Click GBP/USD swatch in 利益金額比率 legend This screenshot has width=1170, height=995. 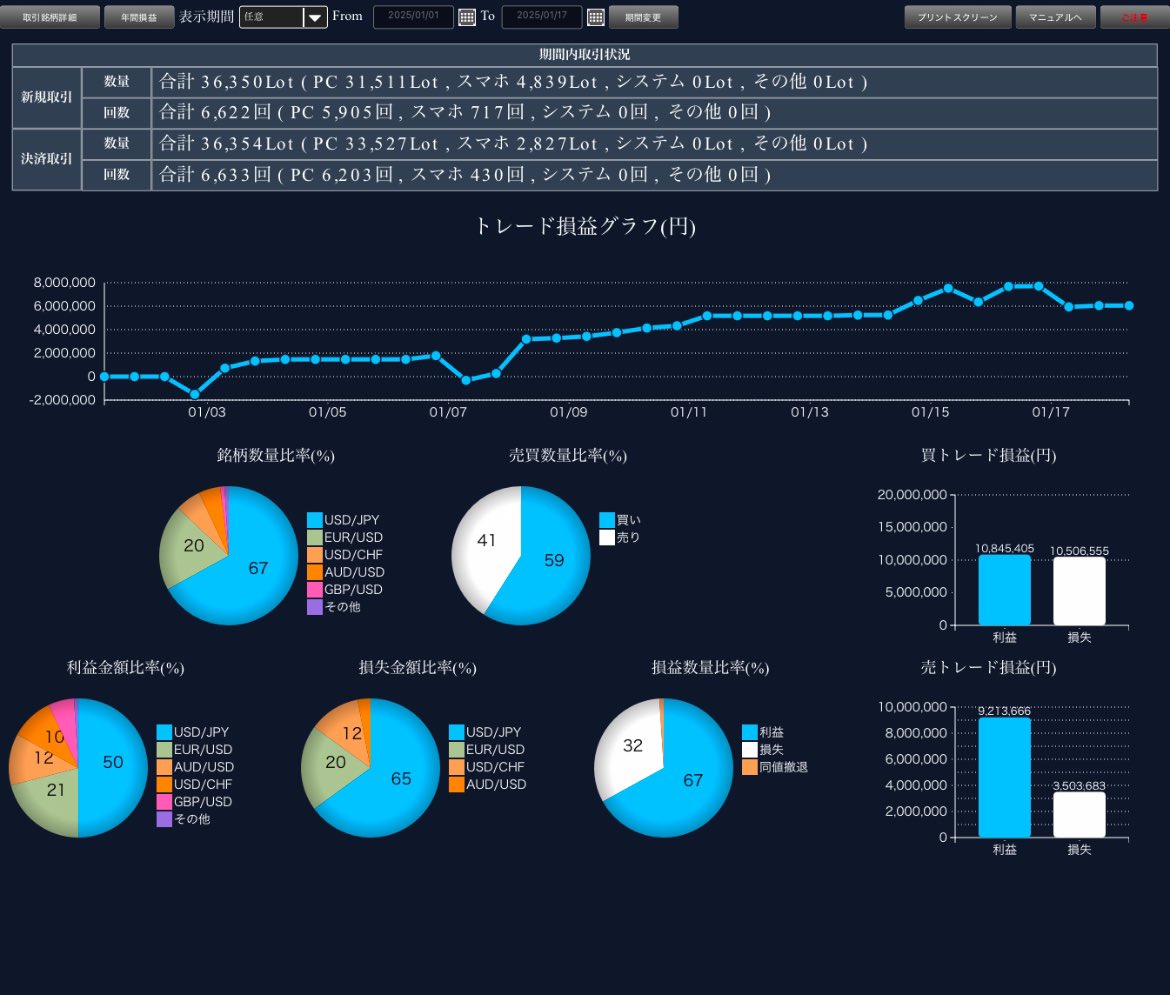click(164, 802)
